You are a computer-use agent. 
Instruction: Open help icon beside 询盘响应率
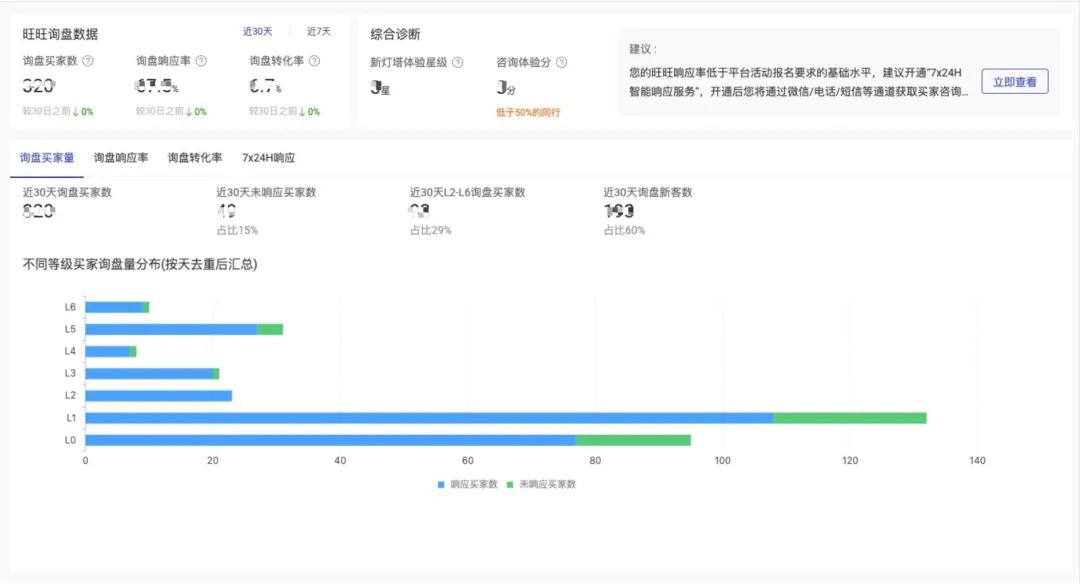point(201,61)
